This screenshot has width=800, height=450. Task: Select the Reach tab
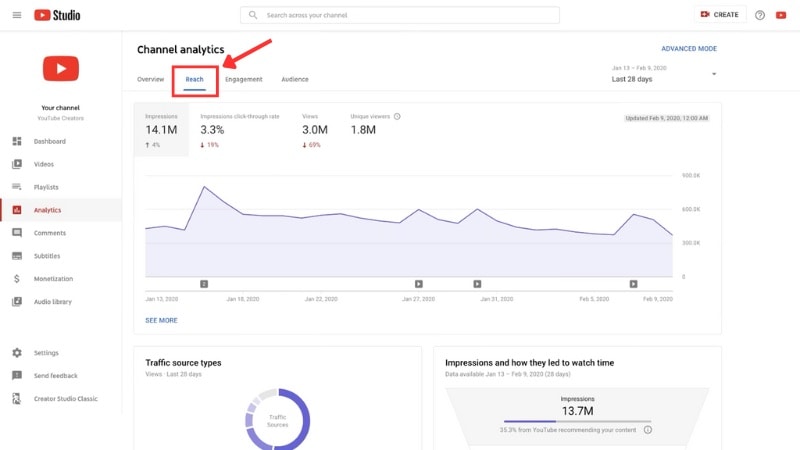[x=194, y=80]
